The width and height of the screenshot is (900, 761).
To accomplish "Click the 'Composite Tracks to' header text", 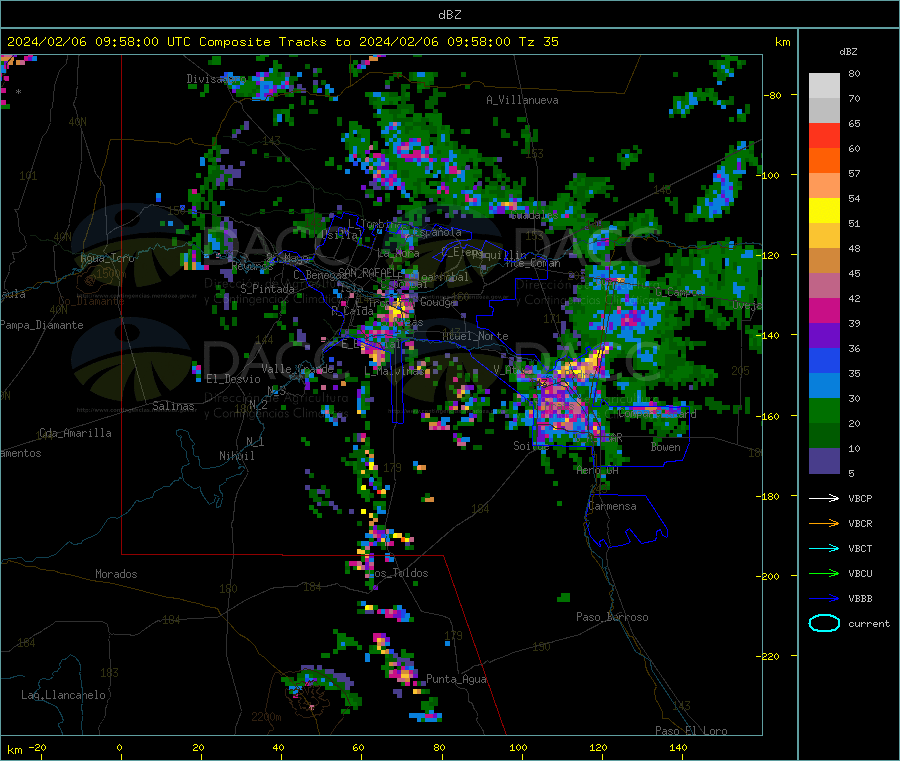I will click(274, 42).
